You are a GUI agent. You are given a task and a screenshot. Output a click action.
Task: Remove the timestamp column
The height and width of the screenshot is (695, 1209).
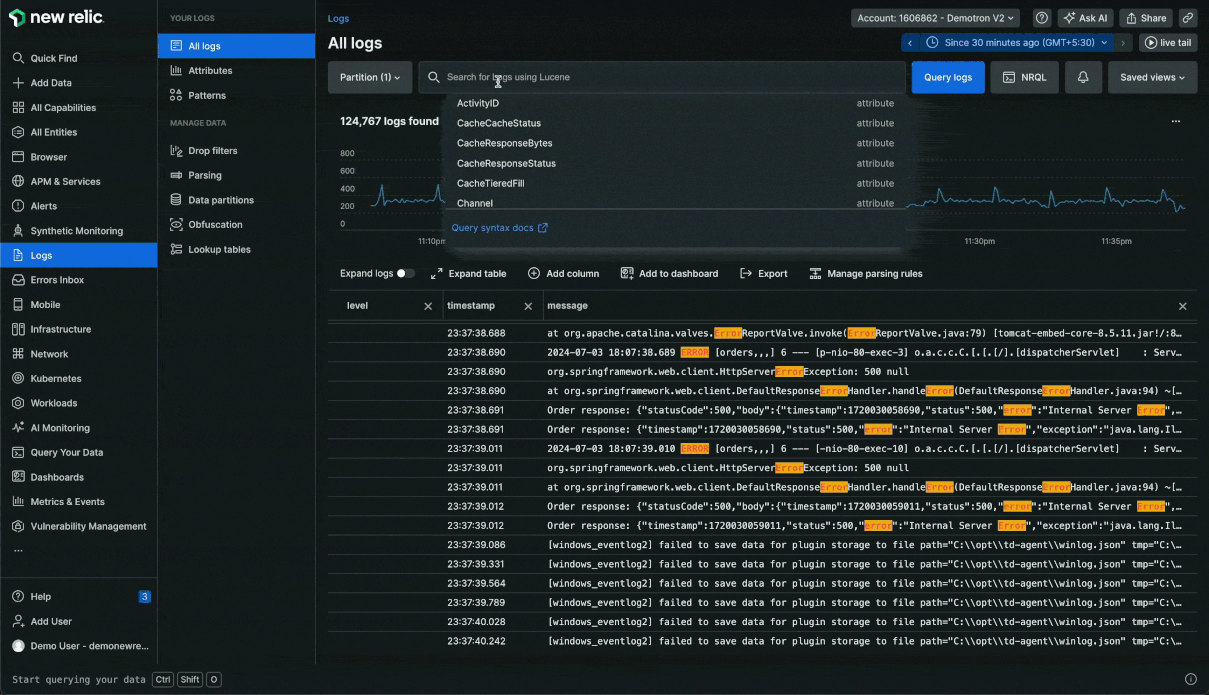(528, 306)
